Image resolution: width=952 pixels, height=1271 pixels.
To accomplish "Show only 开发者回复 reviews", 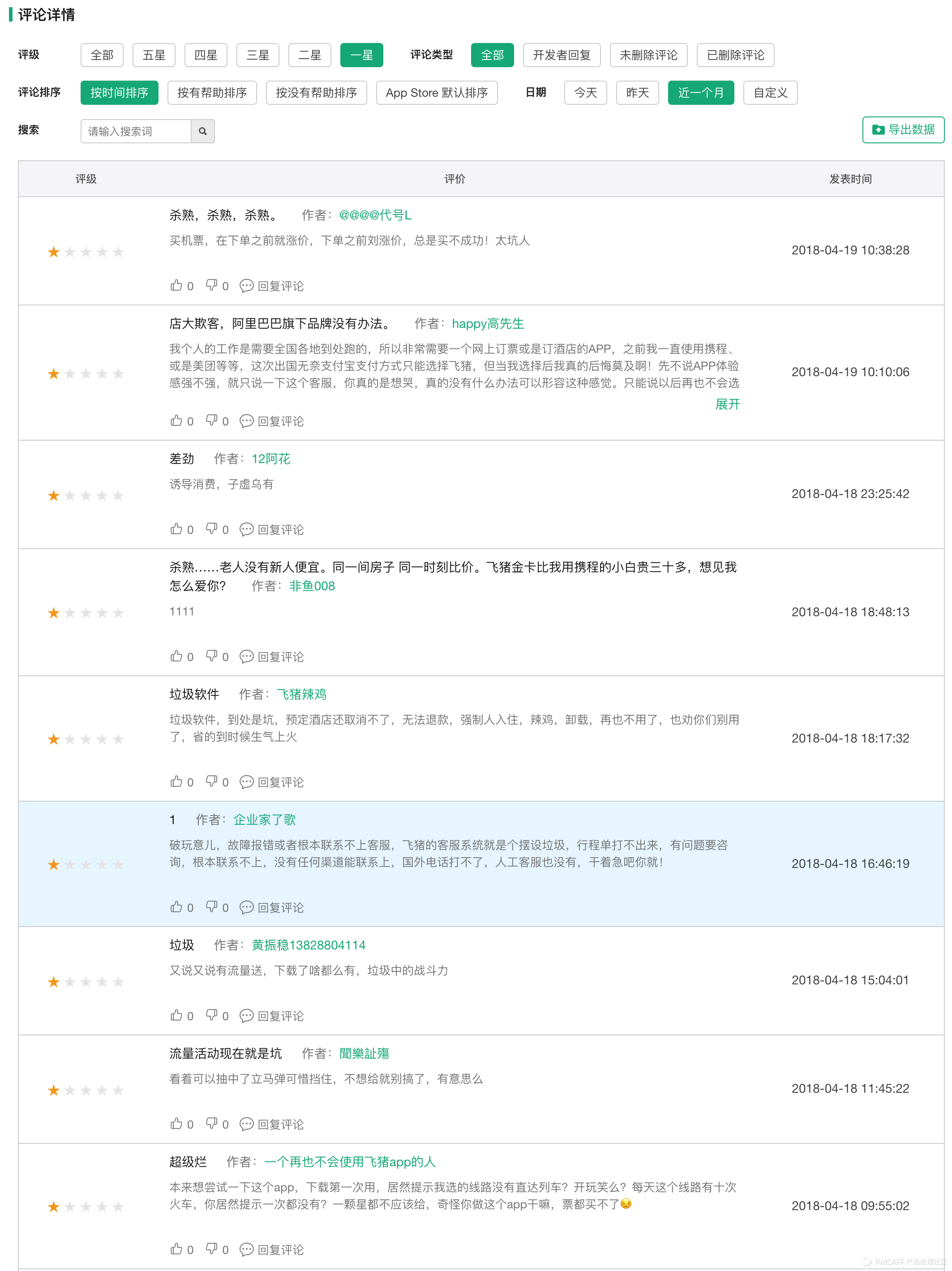I will click(x=562, y=55).
